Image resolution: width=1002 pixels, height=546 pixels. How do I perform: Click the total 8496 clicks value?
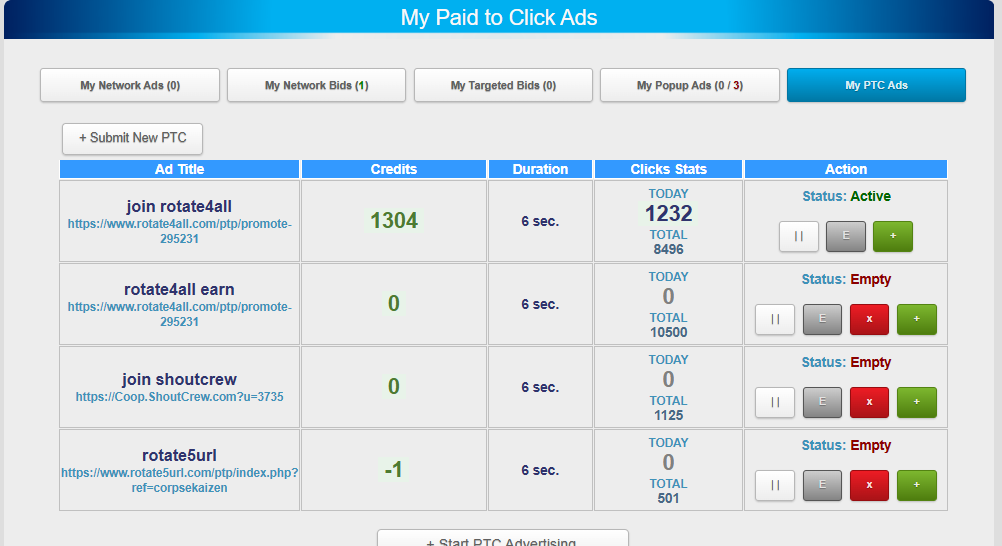click(x=668, y=249)
